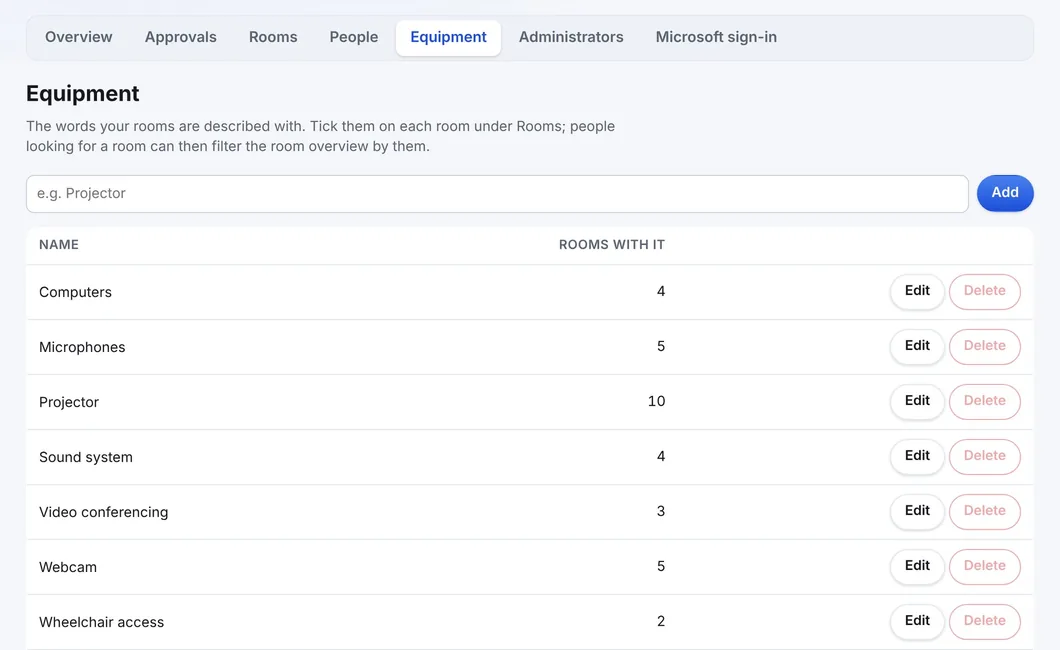Click the Equipment page heading

point(82,93)
